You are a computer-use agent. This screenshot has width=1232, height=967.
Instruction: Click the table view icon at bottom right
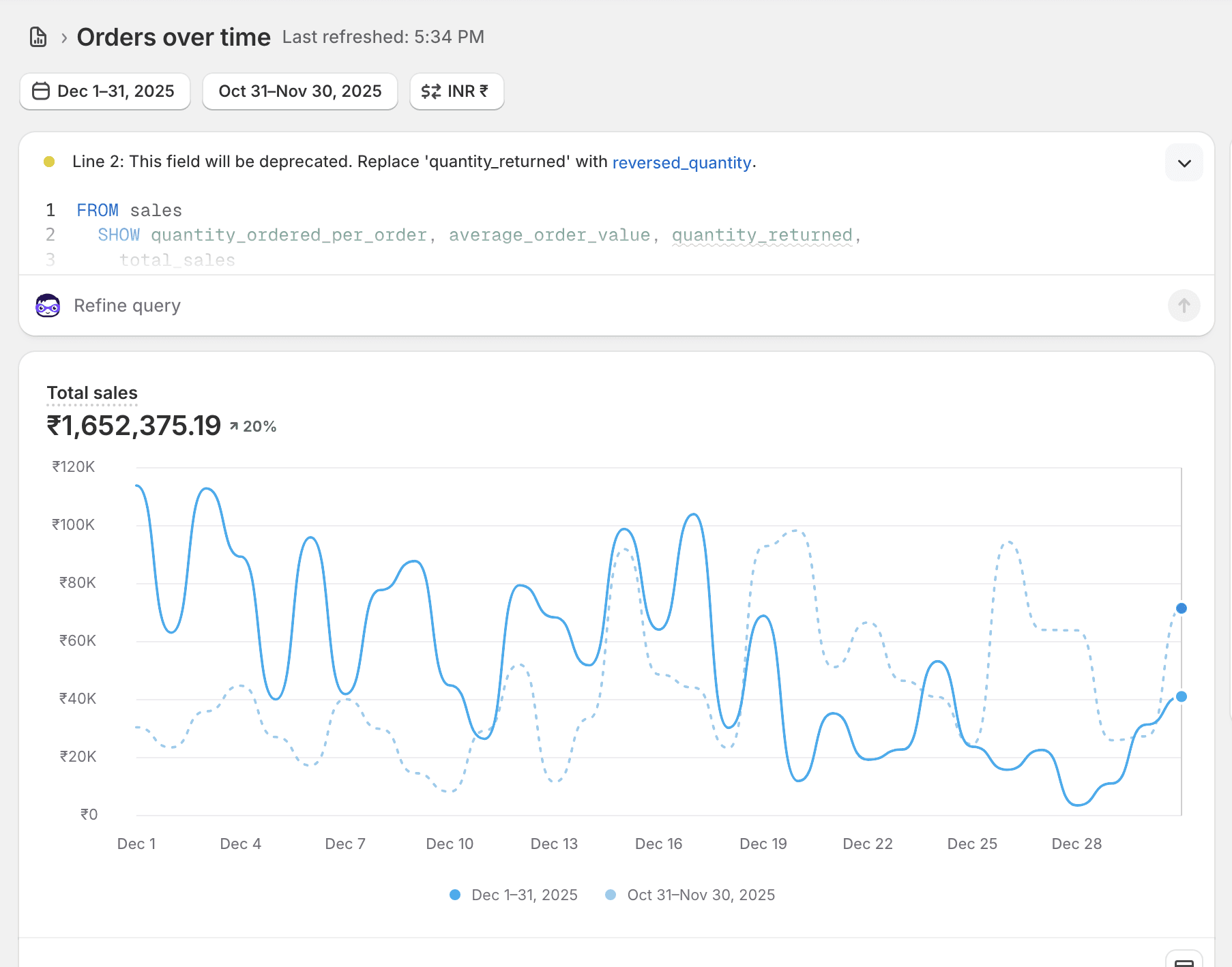(1184, 962)
